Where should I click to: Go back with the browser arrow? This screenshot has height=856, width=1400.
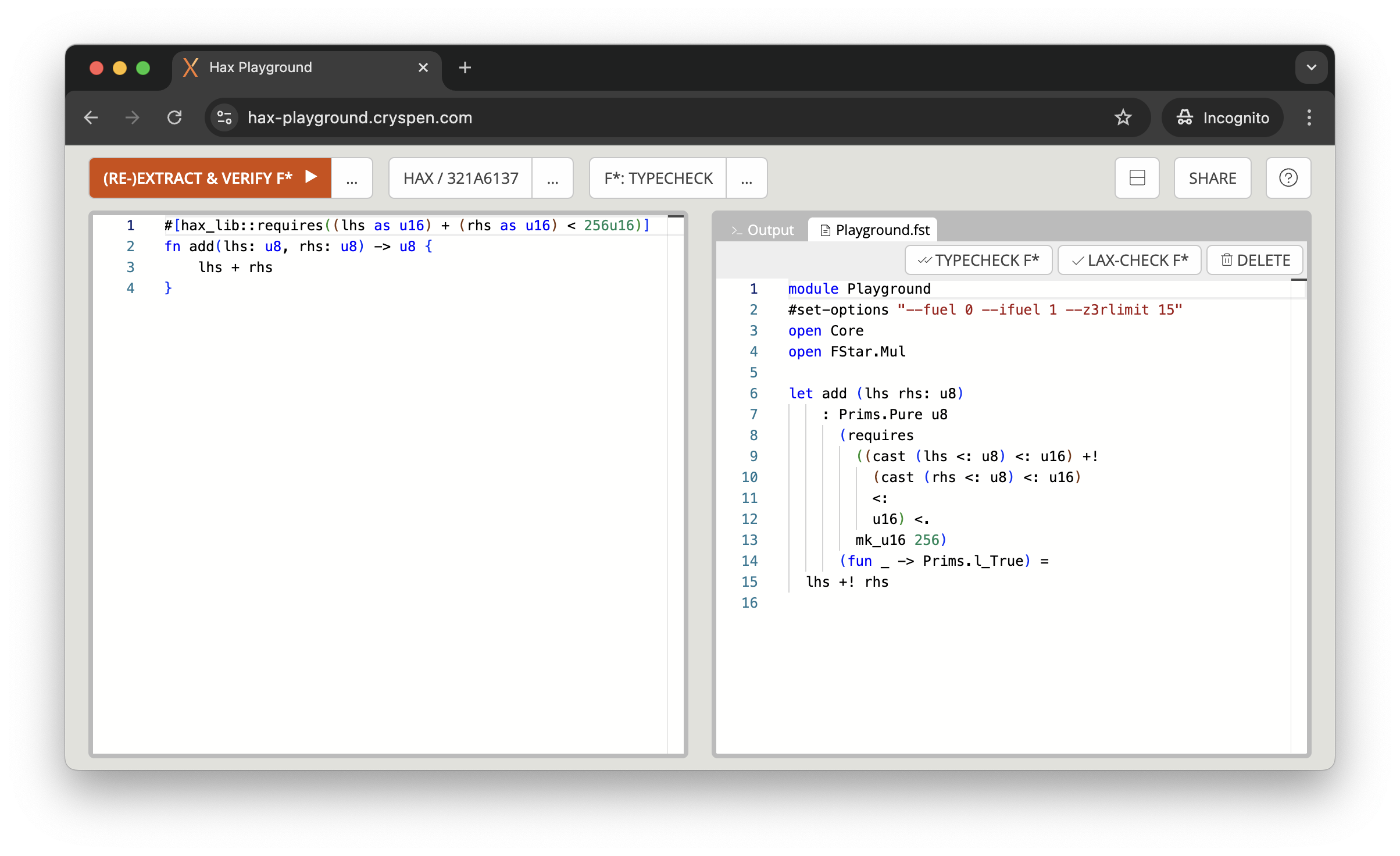click(91, 117)
